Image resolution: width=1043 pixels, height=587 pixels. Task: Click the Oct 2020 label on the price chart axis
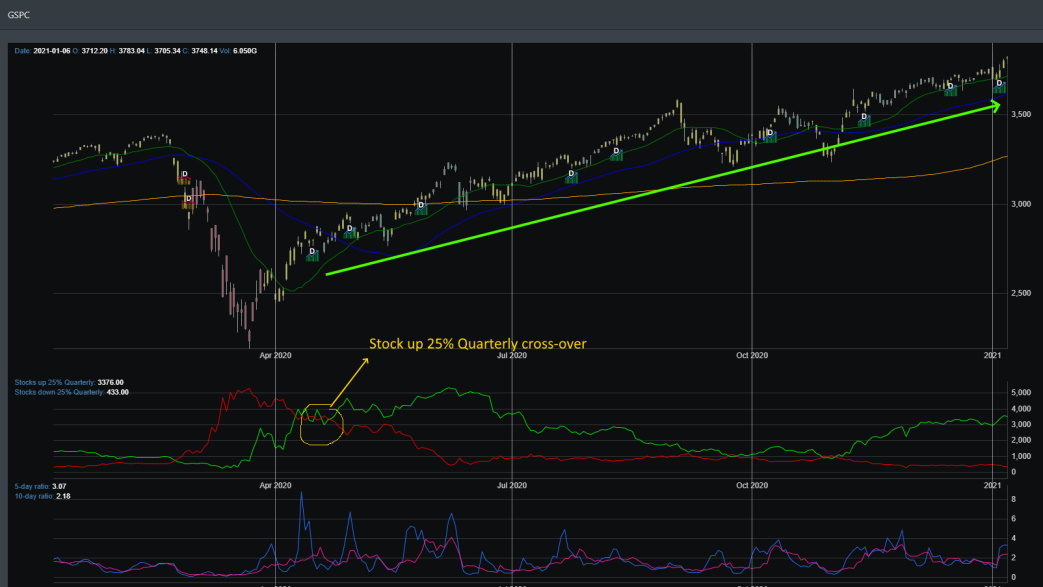pos(751,355)
